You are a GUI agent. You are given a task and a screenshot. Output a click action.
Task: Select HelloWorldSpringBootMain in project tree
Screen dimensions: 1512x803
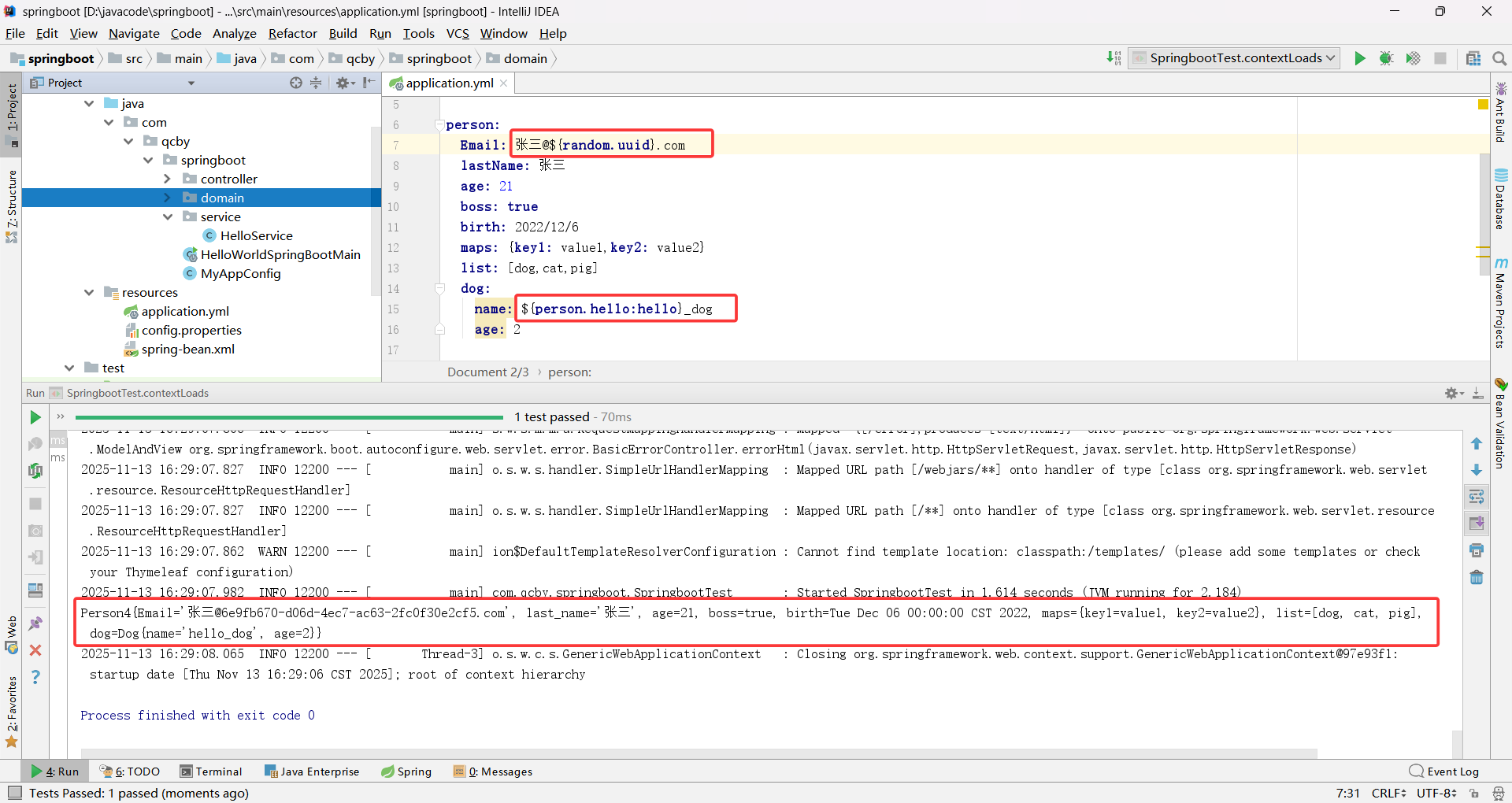[280, 255]
